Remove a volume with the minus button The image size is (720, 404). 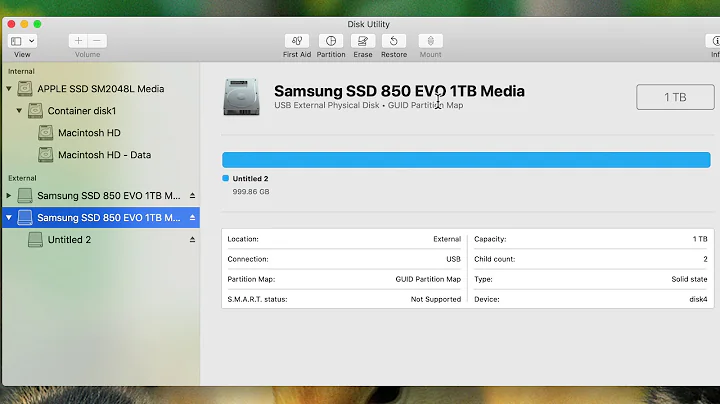97,41
